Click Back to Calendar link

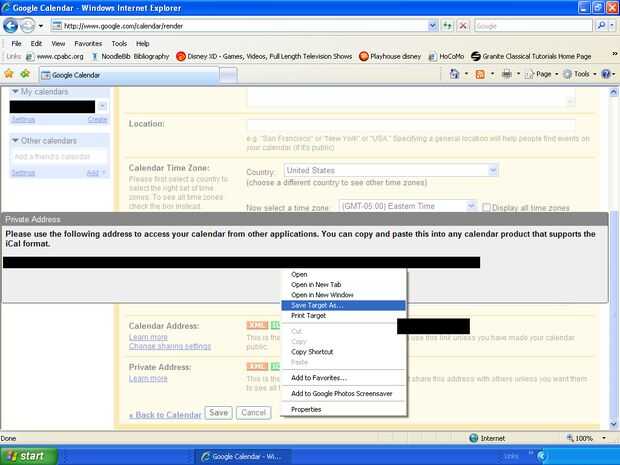(x=165, y=415)
